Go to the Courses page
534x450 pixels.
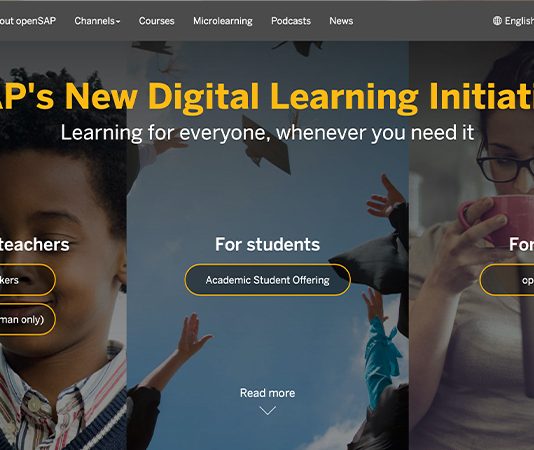[156, 21]
